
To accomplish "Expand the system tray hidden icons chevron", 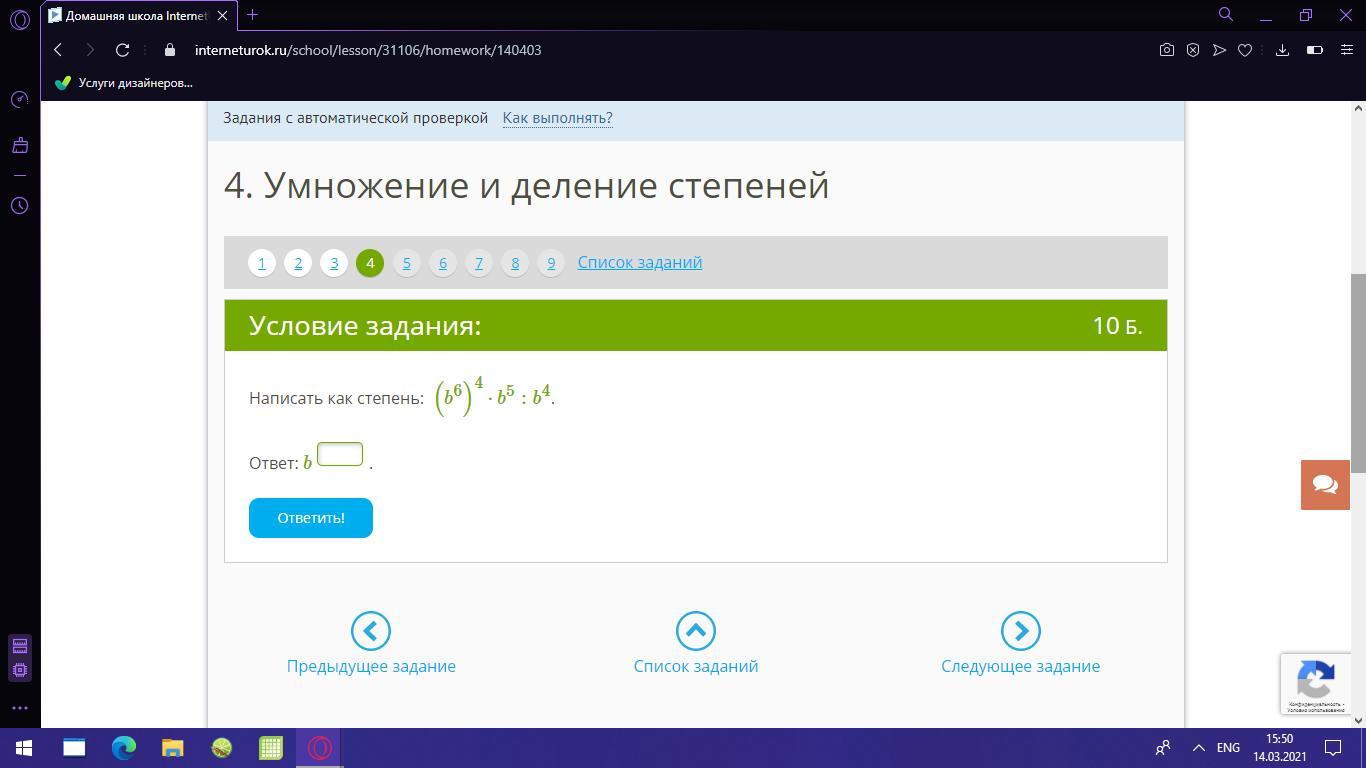I will point(1198,747).
